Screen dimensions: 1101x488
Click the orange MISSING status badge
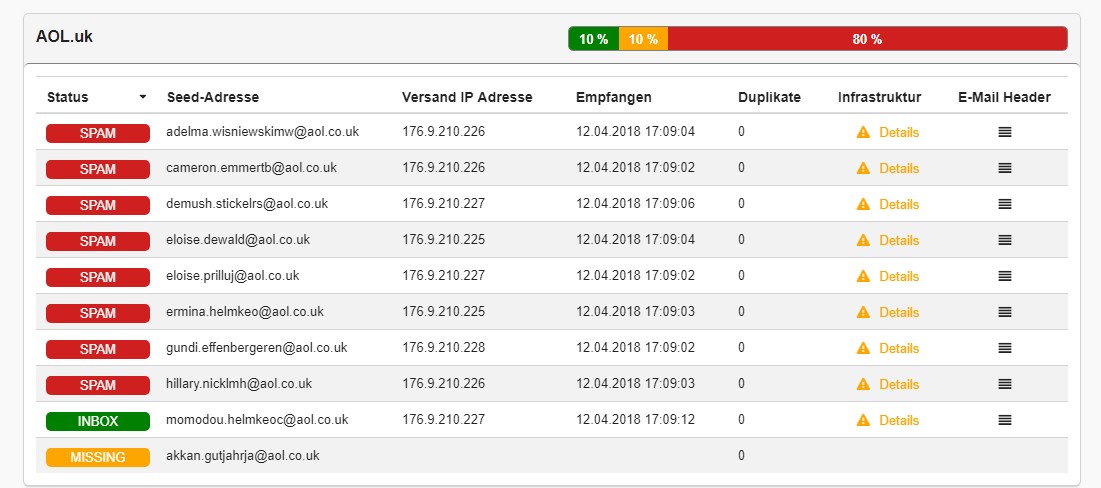[x=98, y=457]
